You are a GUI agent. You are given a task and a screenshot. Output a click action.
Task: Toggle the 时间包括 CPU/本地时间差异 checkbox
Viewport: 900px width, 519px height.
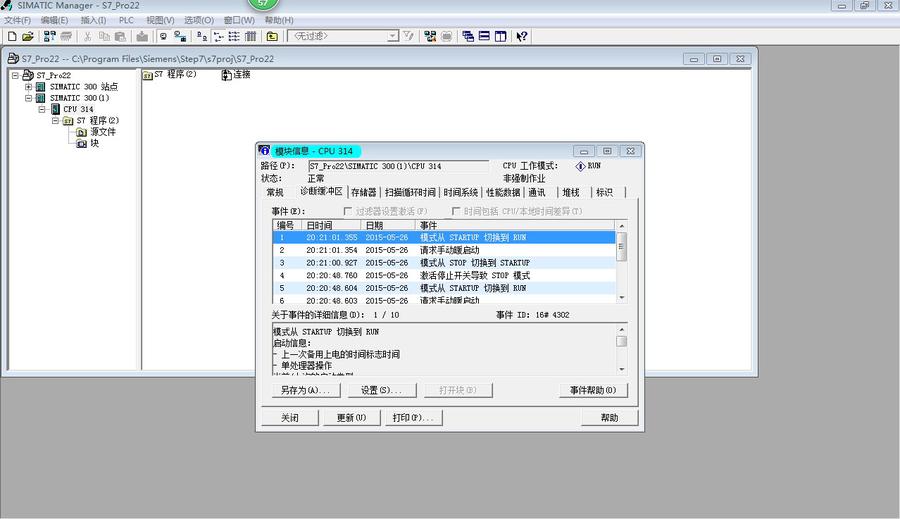click(x=456, y=211)
